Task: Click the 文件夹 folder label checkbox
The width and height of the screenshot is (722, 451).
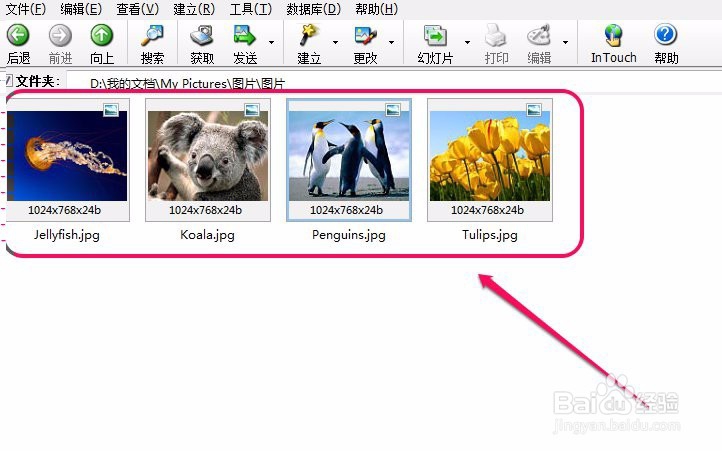Action: point(9,81)
